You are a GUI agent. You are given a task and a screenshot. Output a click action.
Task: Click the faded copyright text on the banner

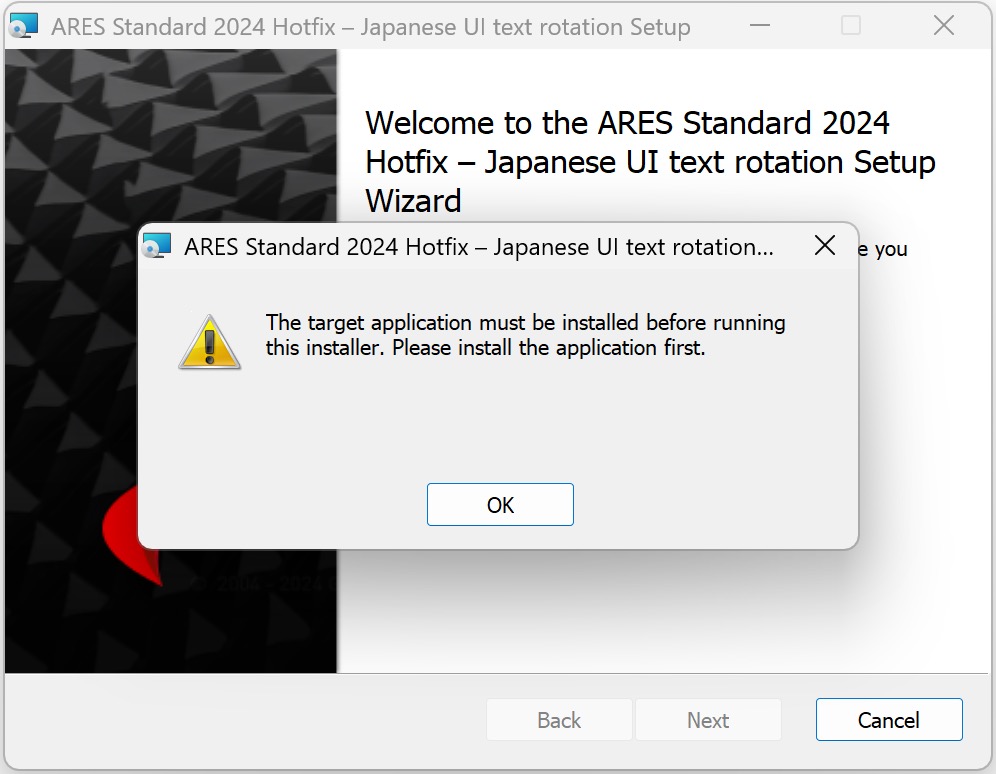coord(264,583)
